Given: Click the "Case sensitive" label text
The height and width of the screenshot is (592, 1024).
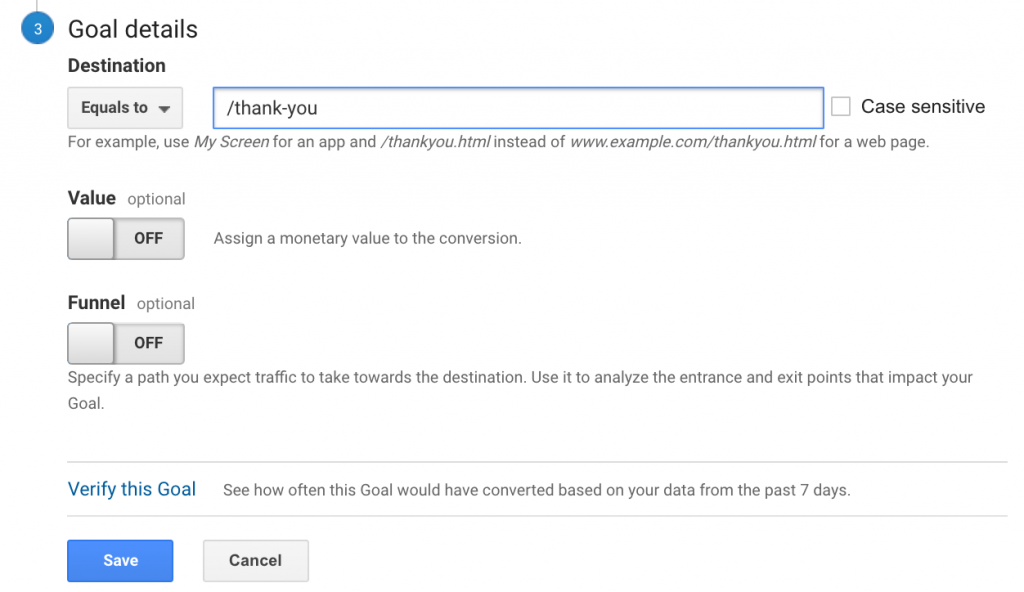Looking at the screenshot, I should (x=922, y=107).
